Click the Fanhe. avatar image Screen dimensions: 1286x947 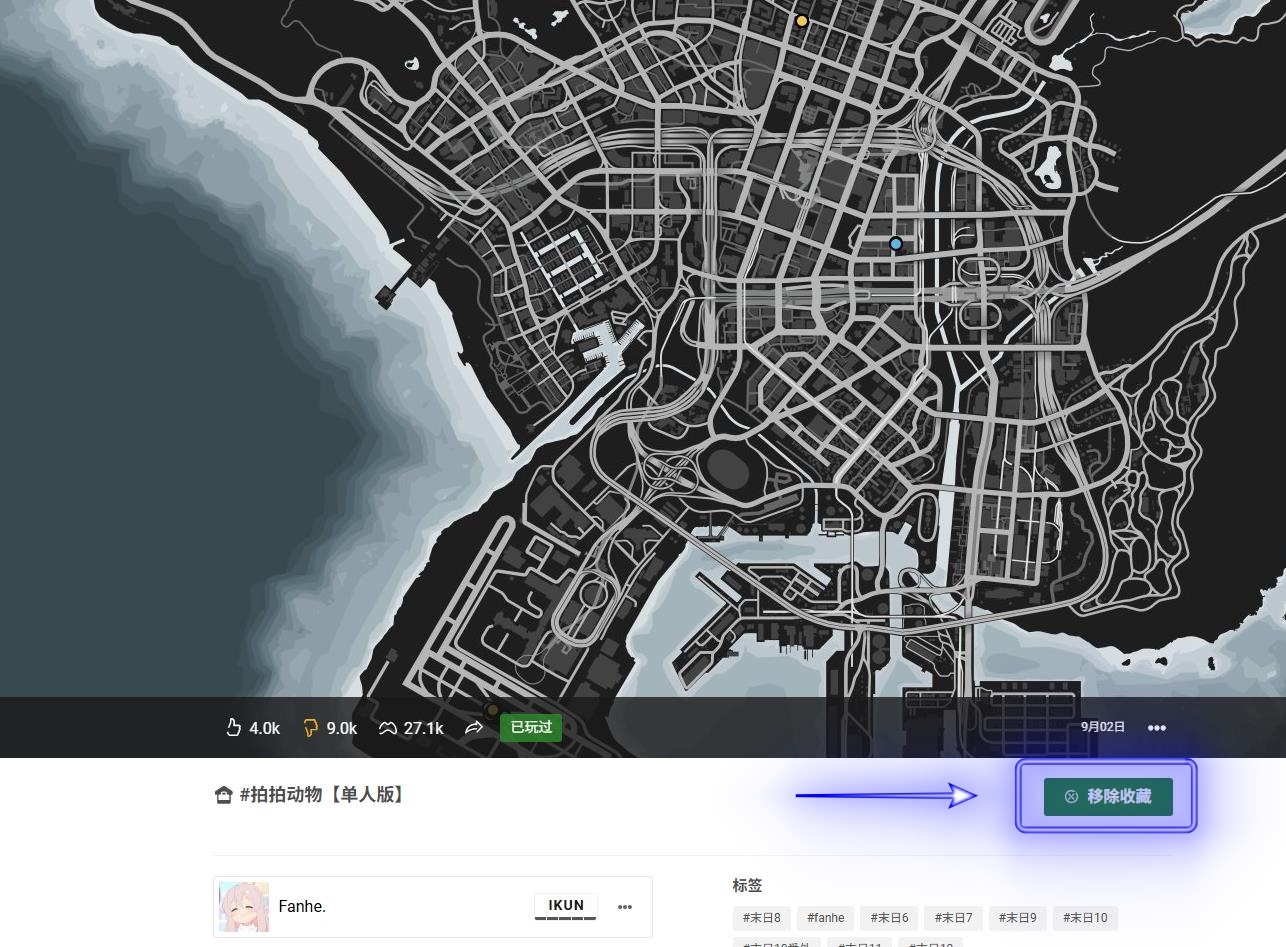[x=244, y=907]
